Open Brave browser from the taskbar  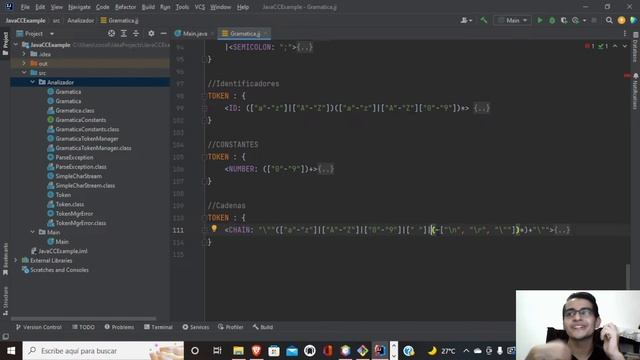256,351
